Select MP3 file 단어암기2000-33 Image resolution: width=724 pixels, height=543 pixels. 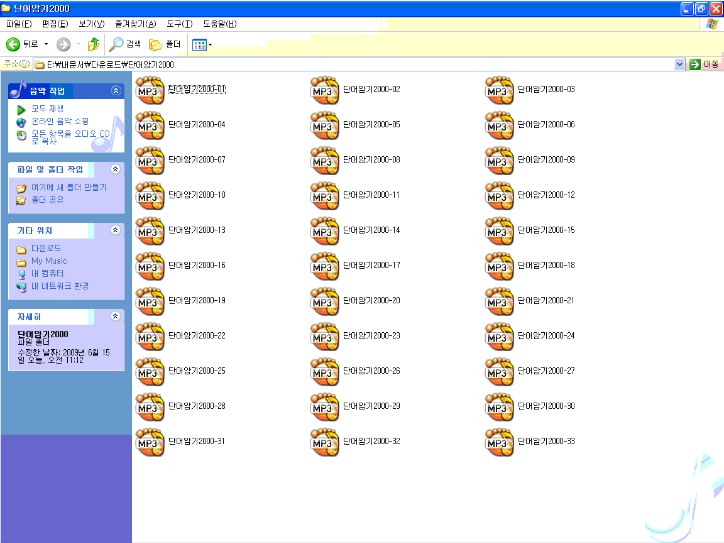(530, 442)
